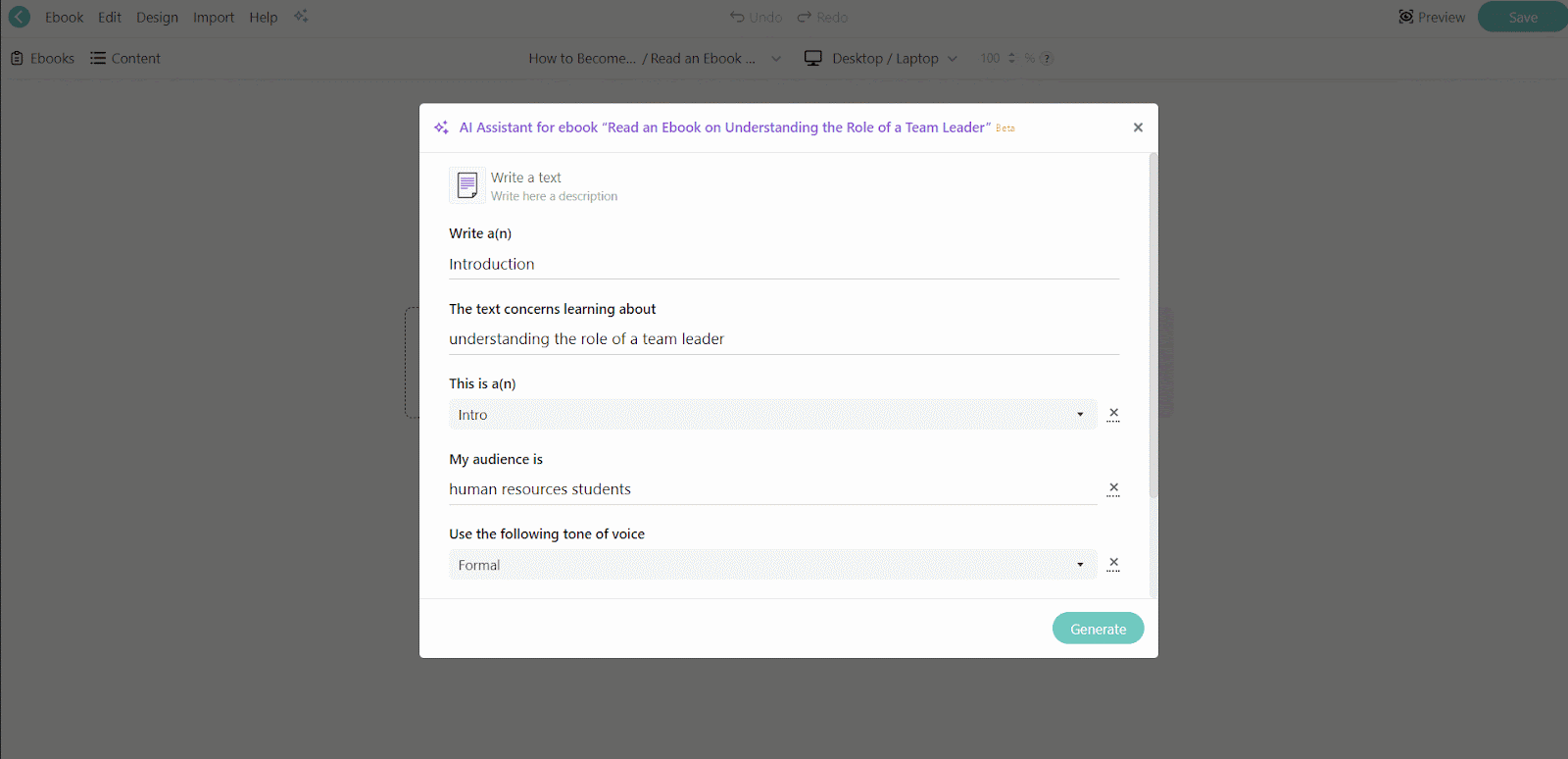This screenshot has width=1568, height=759.
Task: Open the Import menu
Action: (x=214, y=18)
